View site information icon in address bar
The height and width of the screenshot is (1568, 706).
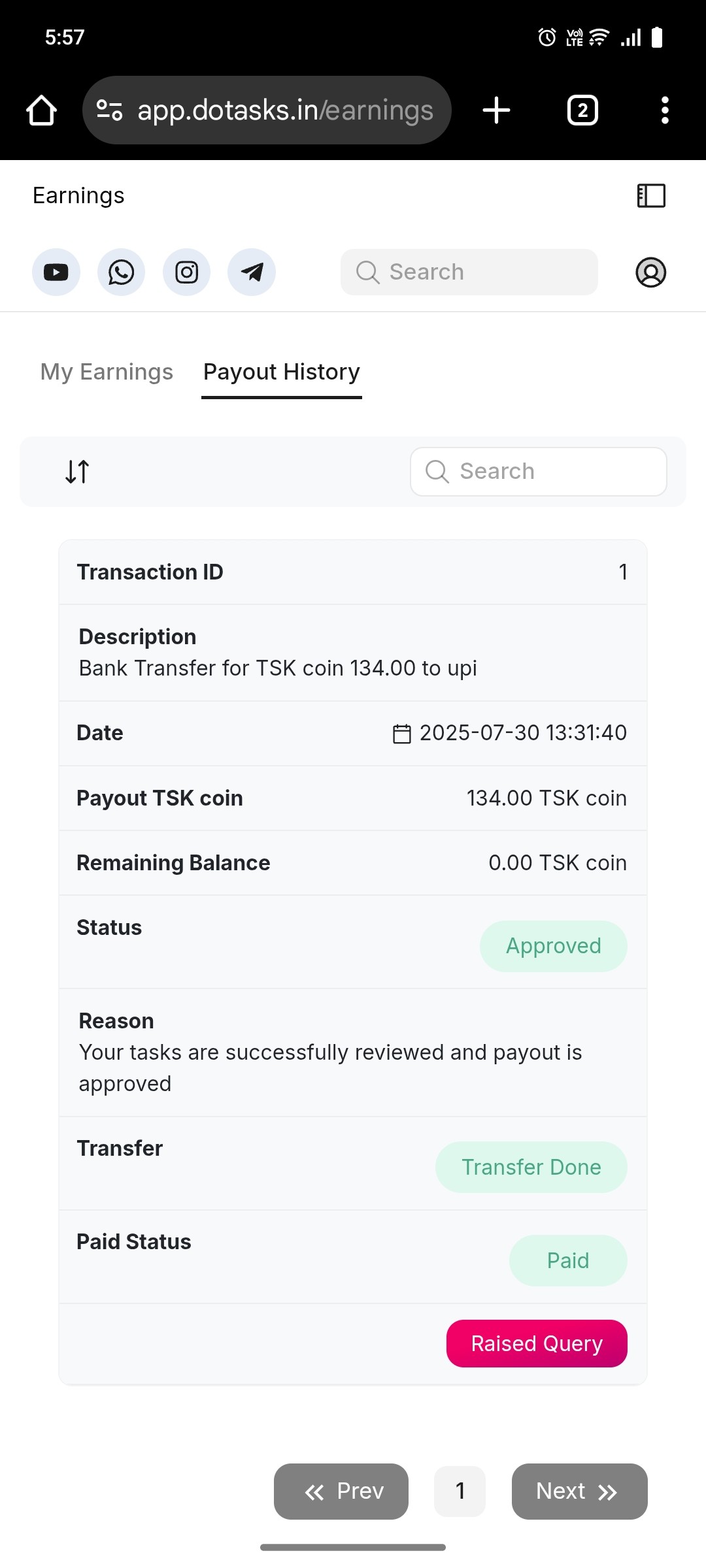[109, 110]
